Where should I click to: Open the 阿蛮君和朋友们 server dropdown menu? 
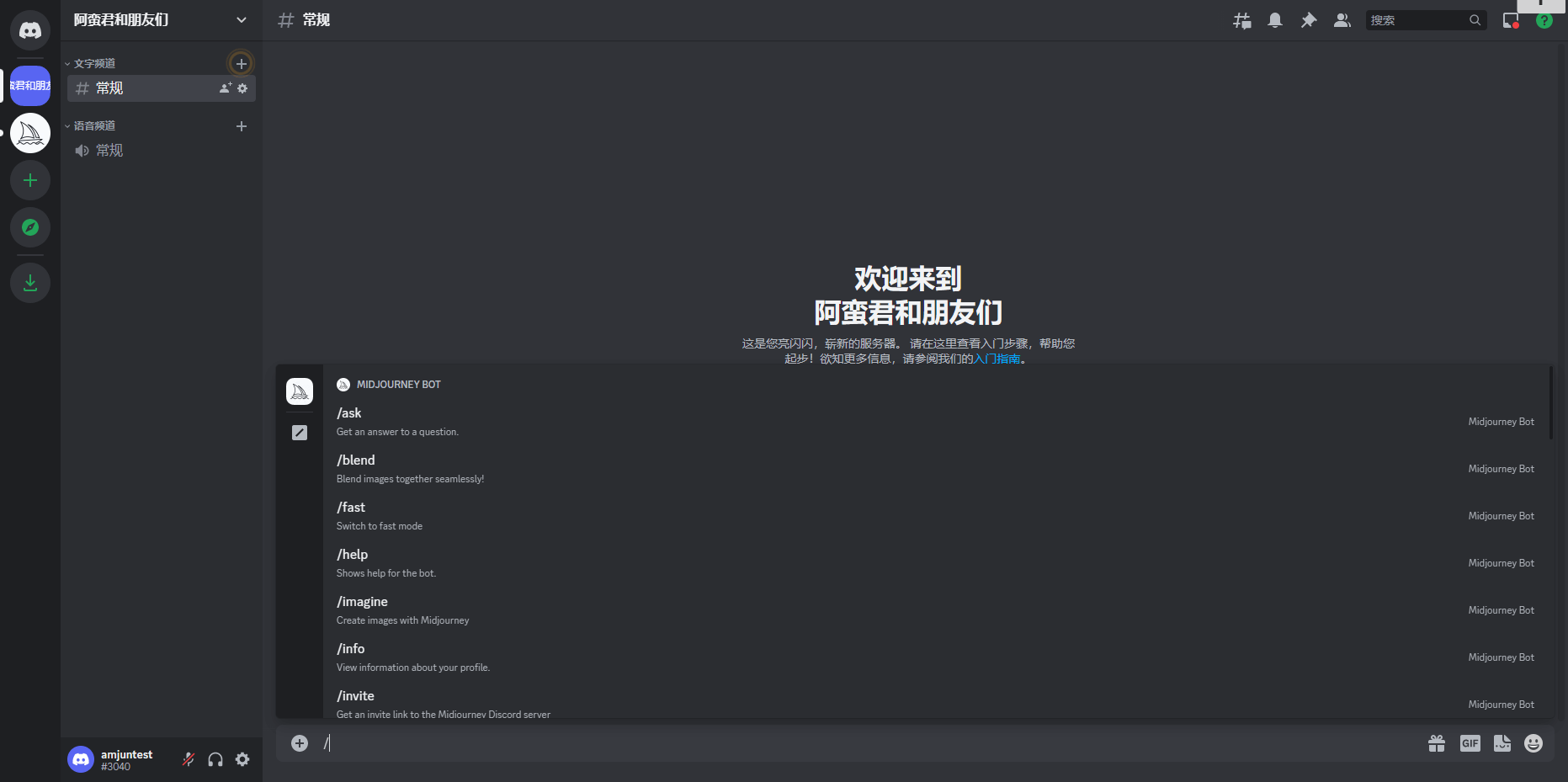click(160, 20)
